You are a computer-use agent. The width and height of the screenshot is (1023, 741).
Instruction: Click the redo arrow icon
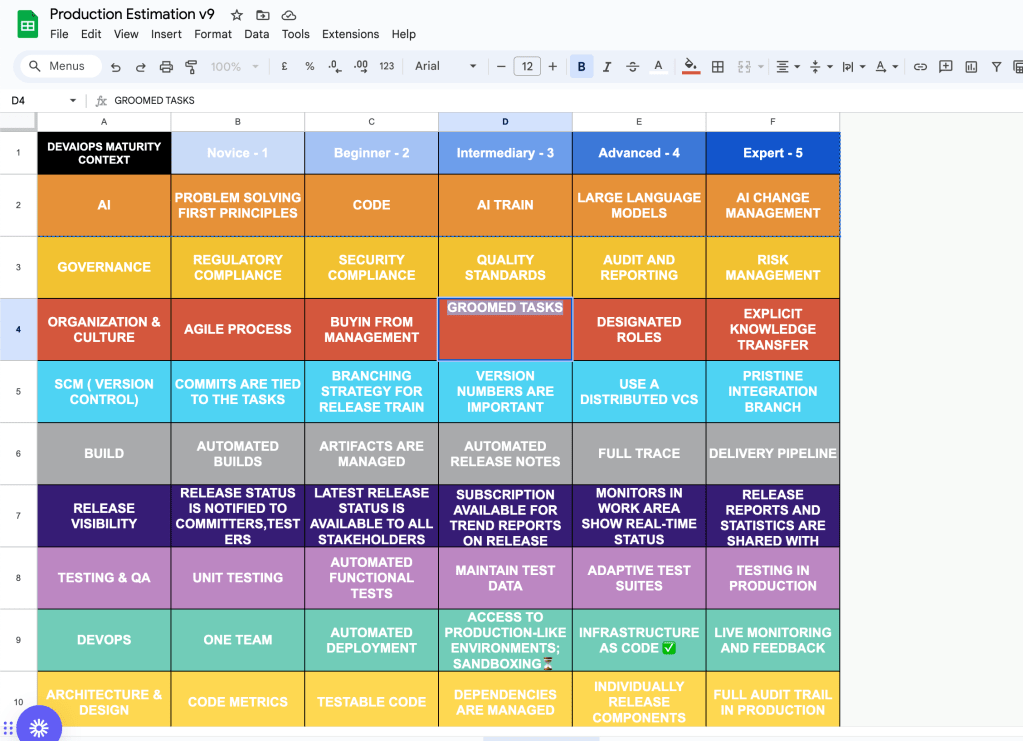(140, 67)
